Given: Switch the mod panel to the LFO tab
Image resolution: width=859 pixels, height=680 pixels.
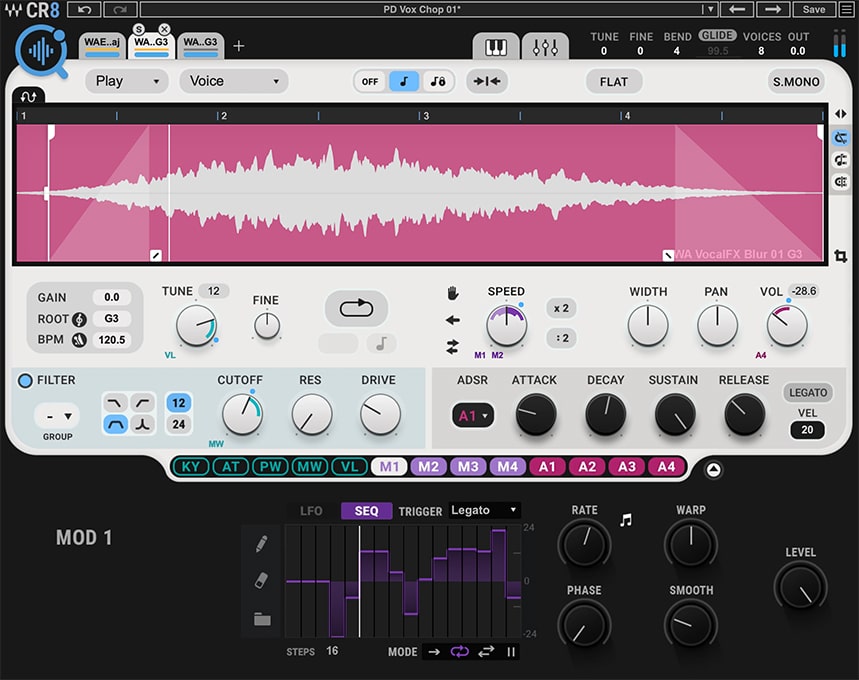Looking at the screenshot, I should 311,511.
